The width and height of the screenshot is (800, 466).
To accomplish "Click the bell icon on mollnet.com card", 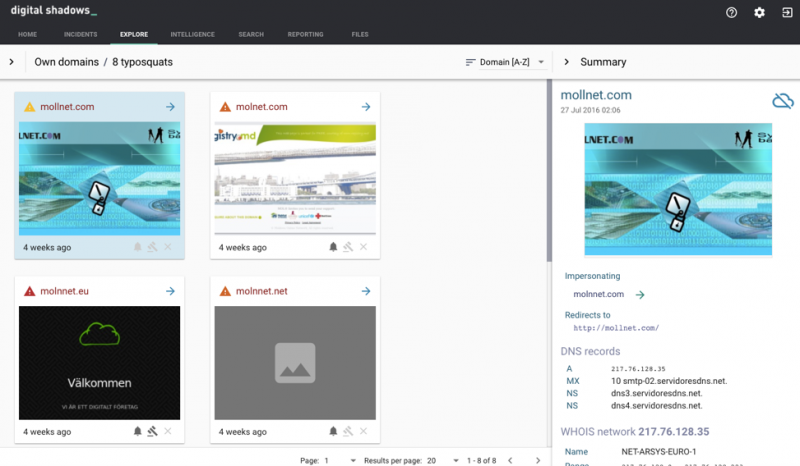I will (137, 247).
